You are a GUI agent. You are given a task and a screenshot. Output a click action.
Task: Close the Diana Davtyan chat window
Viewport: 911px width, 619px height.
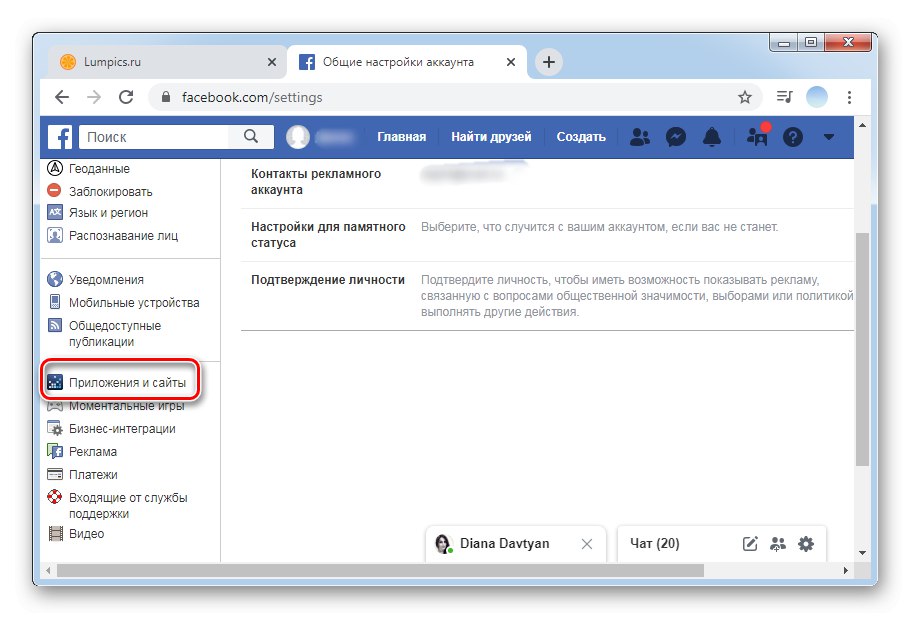pyautogui.click(x=588, y=543)
